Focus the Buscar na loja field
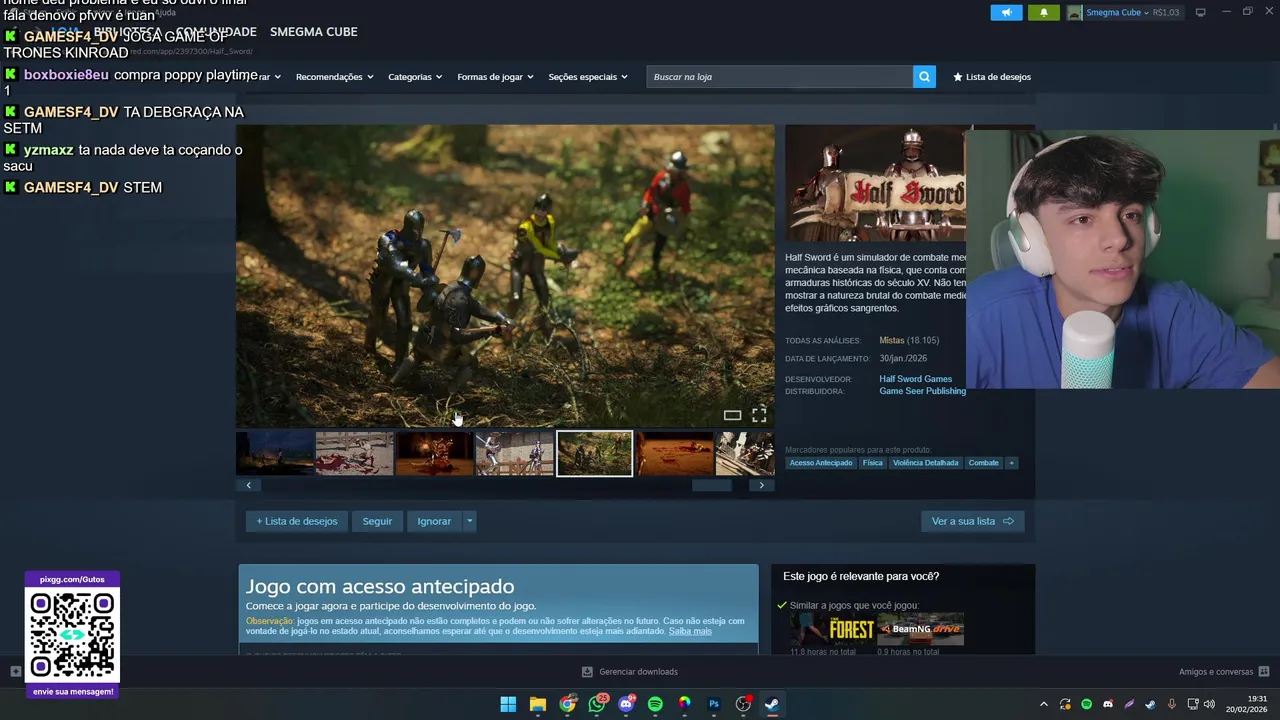Image resolution: width=1280 pixels, height=720 pixels. [779, 77]
